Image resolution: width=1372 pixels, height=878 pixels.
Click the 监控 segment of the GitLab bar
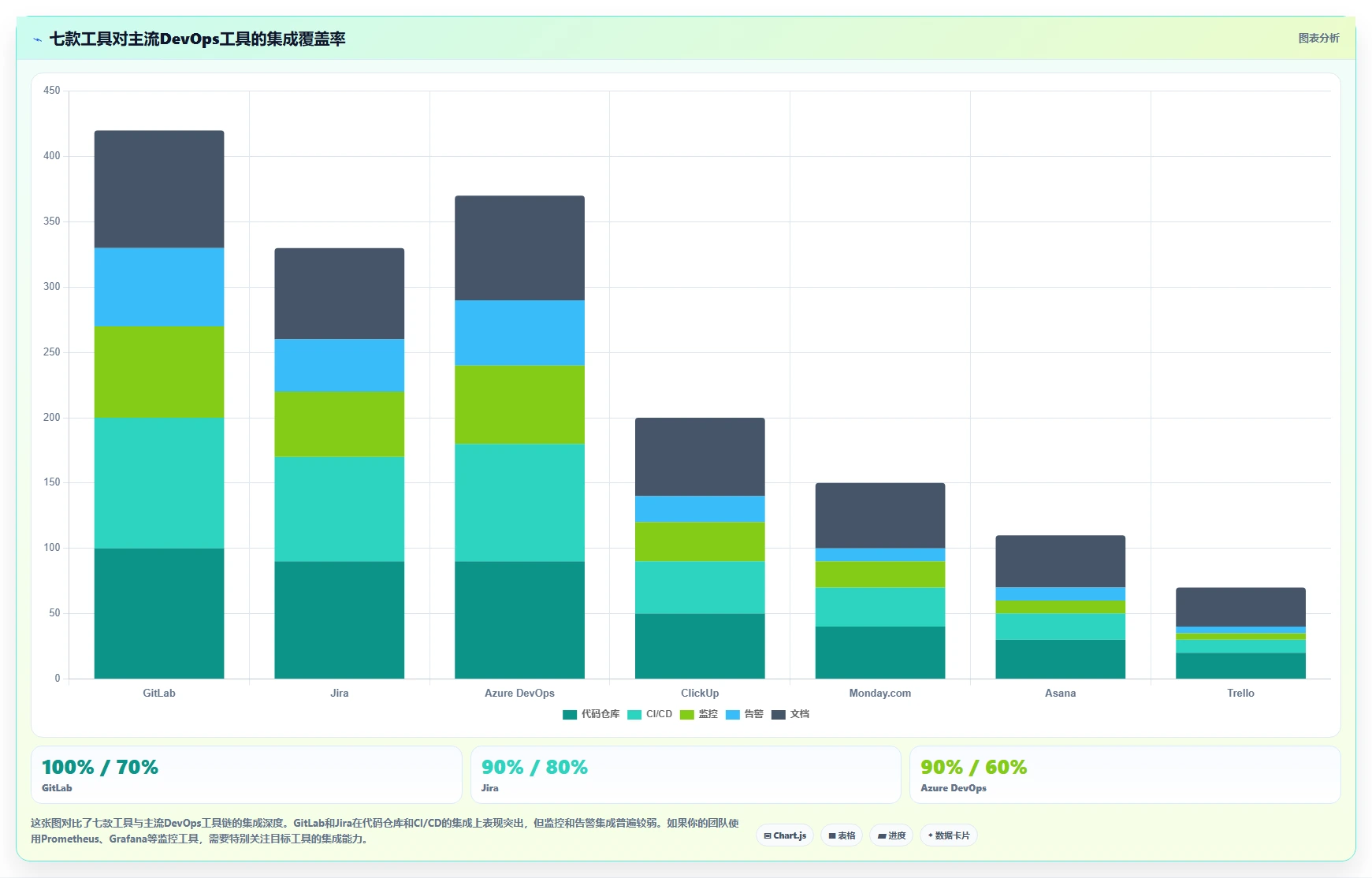159,372
